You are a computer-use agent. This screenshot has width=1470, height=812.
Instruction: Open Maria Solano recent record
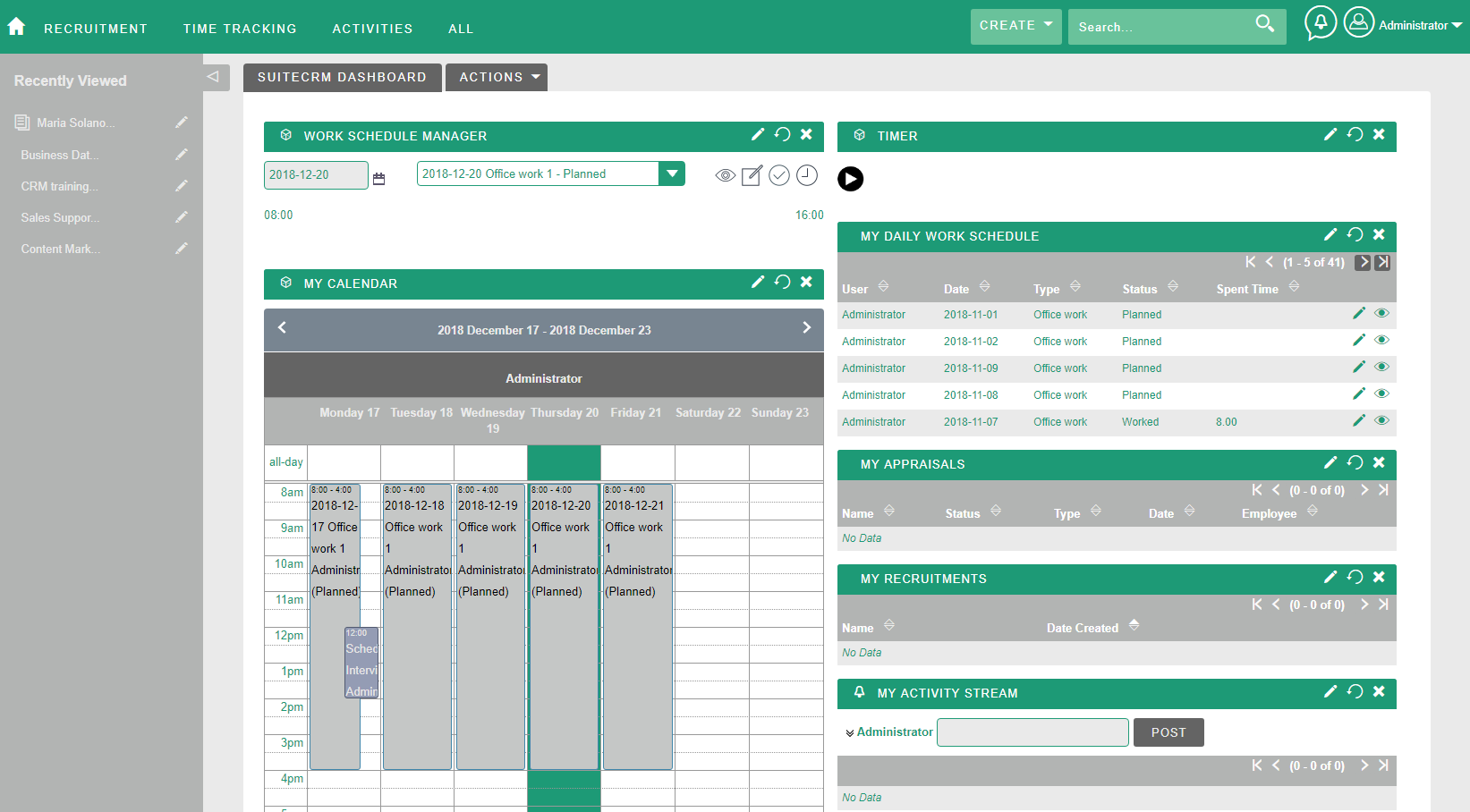coord(76,123)
